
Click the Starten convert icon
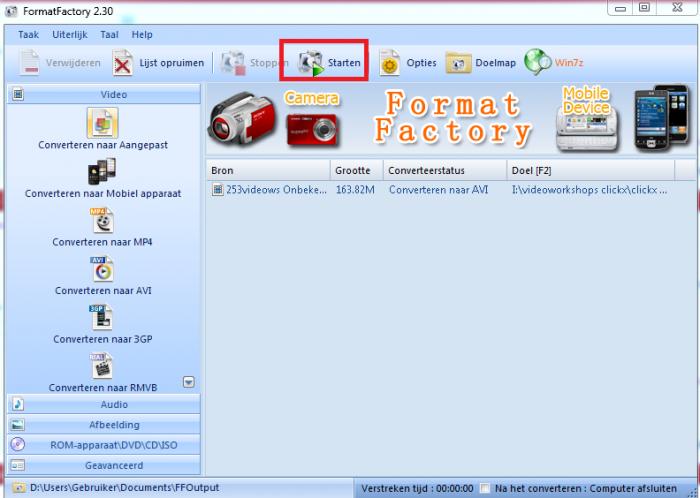pos(311,63)
